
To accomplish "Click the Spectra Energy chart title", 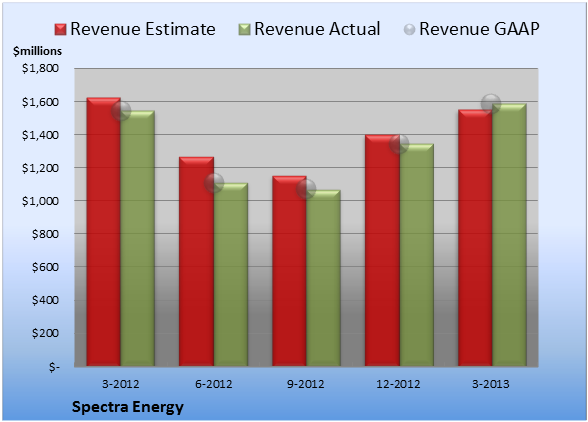I will click(128, 407).
